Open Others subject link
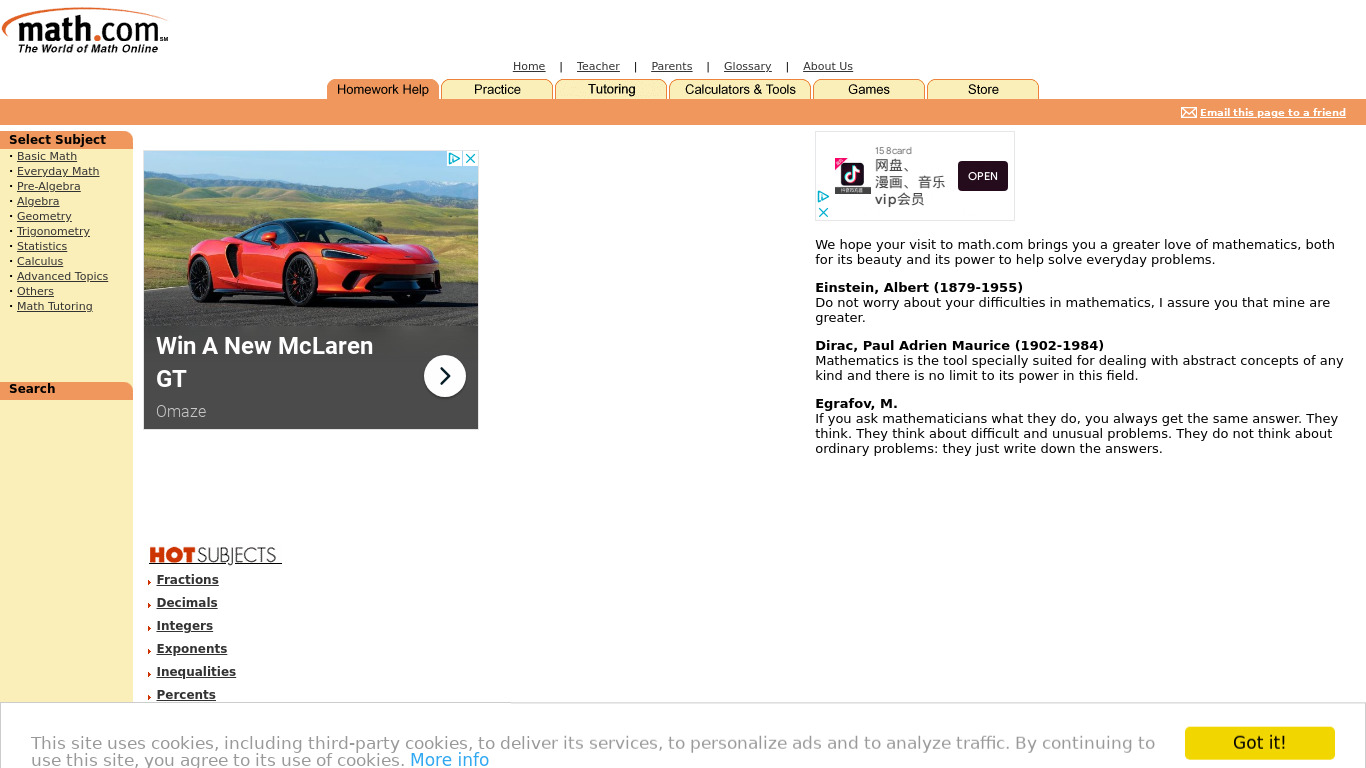The width and height of the screenshot is (1366, 768). pyautogui.click(x=35, y=292)
